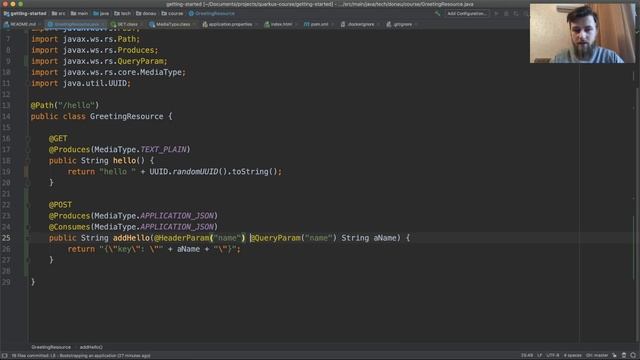
Task: Open the 4 spaces indent selector
Action: (573, 356)
